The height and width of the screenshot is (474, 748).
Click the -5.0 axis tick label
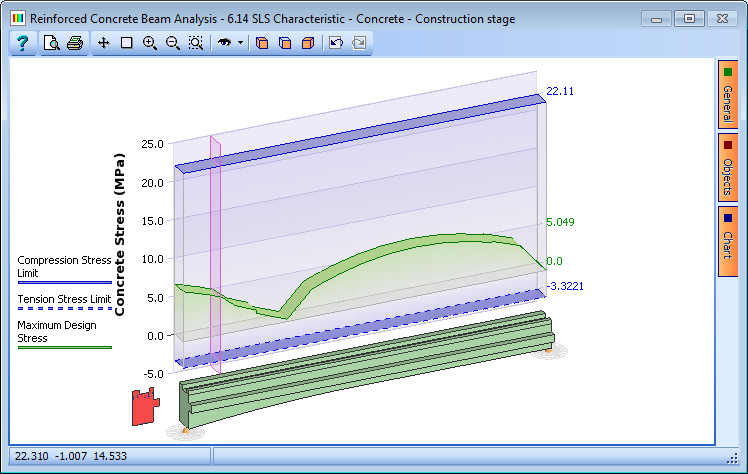[x=153, y=374]
